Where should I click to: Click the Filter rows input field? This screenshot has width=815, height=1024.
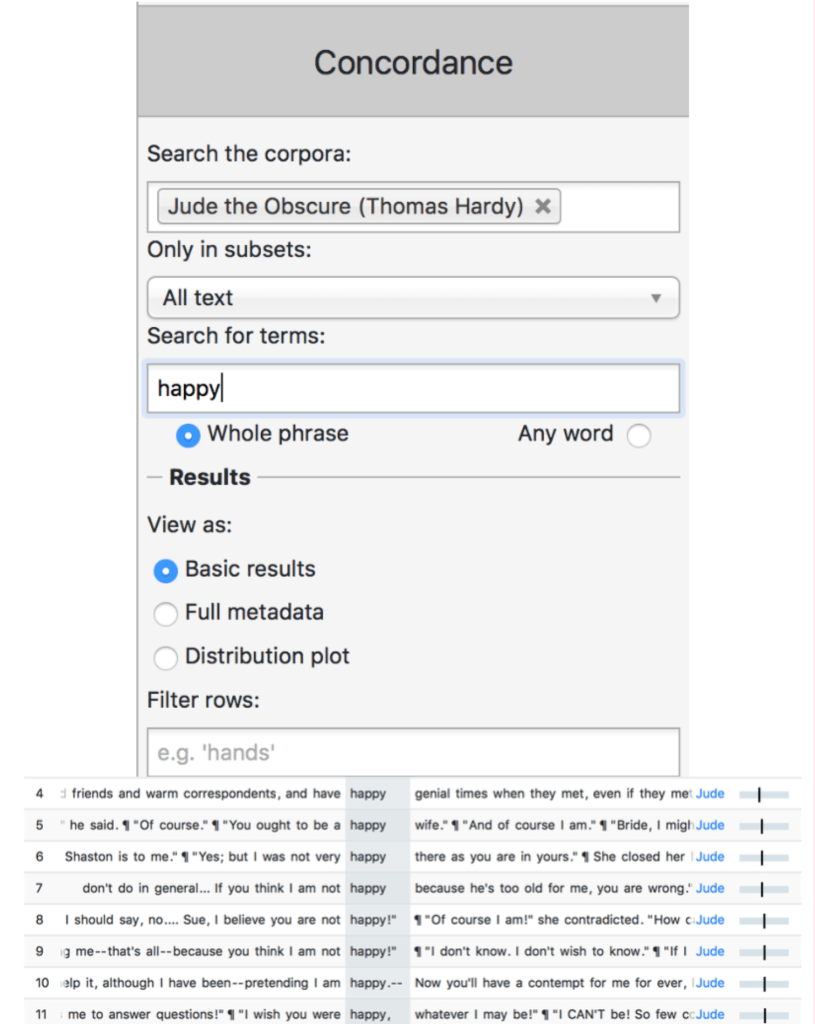[413, 752]
